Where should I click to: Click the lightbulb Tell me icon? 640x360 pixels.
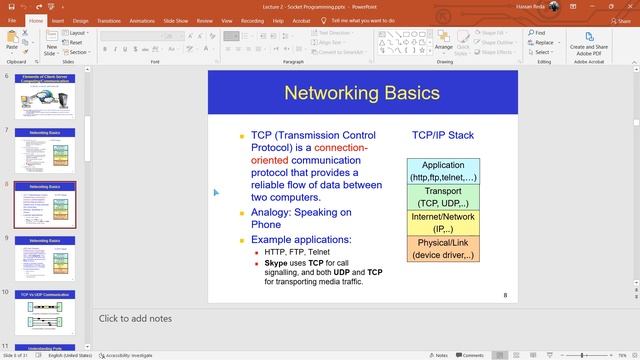click(324, 20)
